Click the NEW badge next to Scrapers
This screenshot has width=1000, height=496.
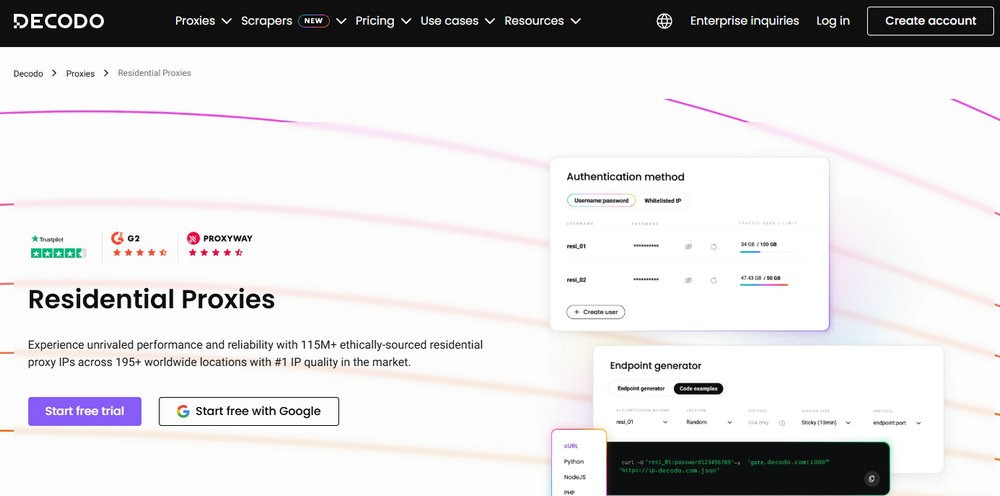click(x=313, y=21)
